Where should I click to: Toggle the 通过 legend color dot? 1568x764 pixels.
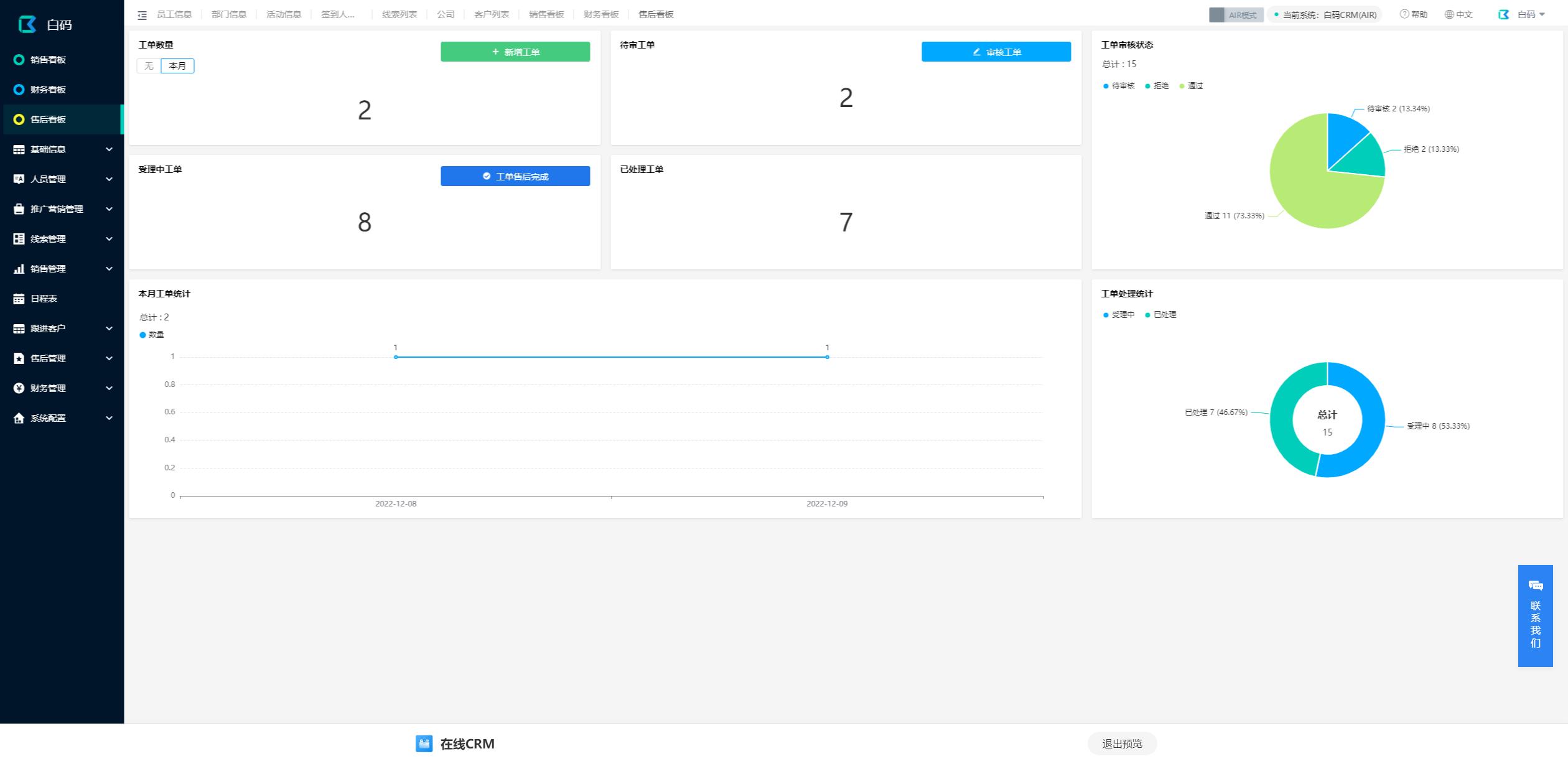pyautogui.click(x=1182, y=86)
